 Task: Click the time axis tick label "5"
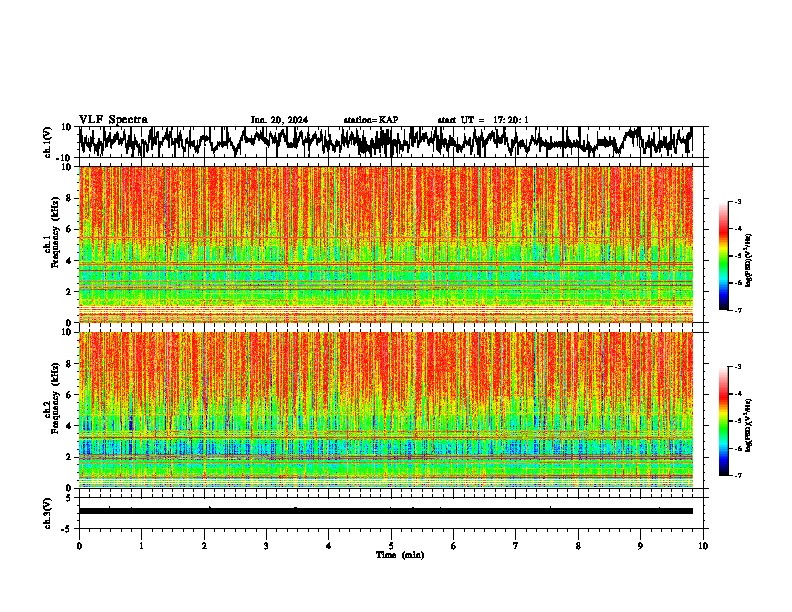pyautogui.click(x=391, y=546)
